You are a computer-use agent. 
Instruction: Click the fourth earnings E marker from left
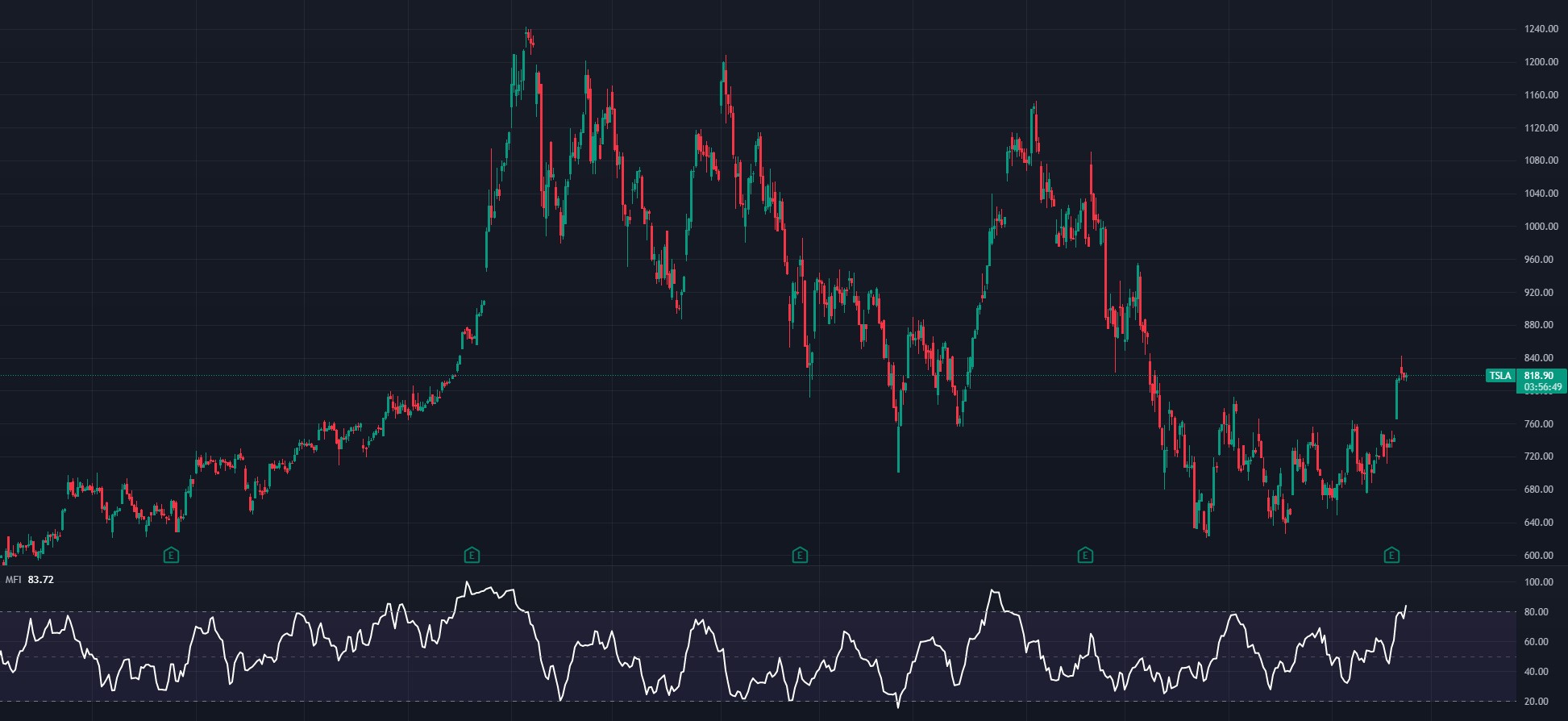1085,555
